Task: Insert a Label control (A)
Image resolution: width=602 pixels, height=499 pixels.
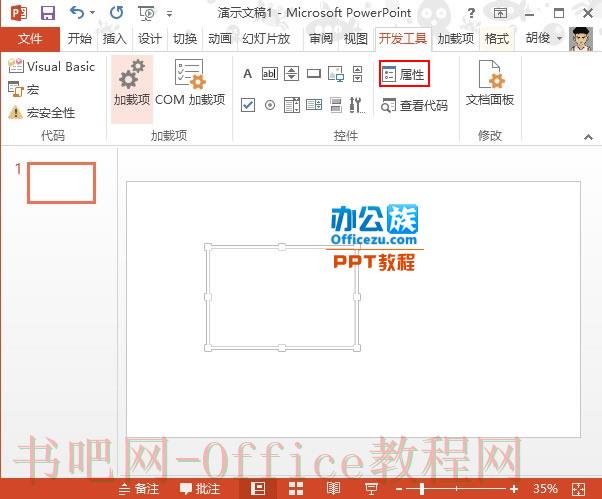Action: (248, 73)
